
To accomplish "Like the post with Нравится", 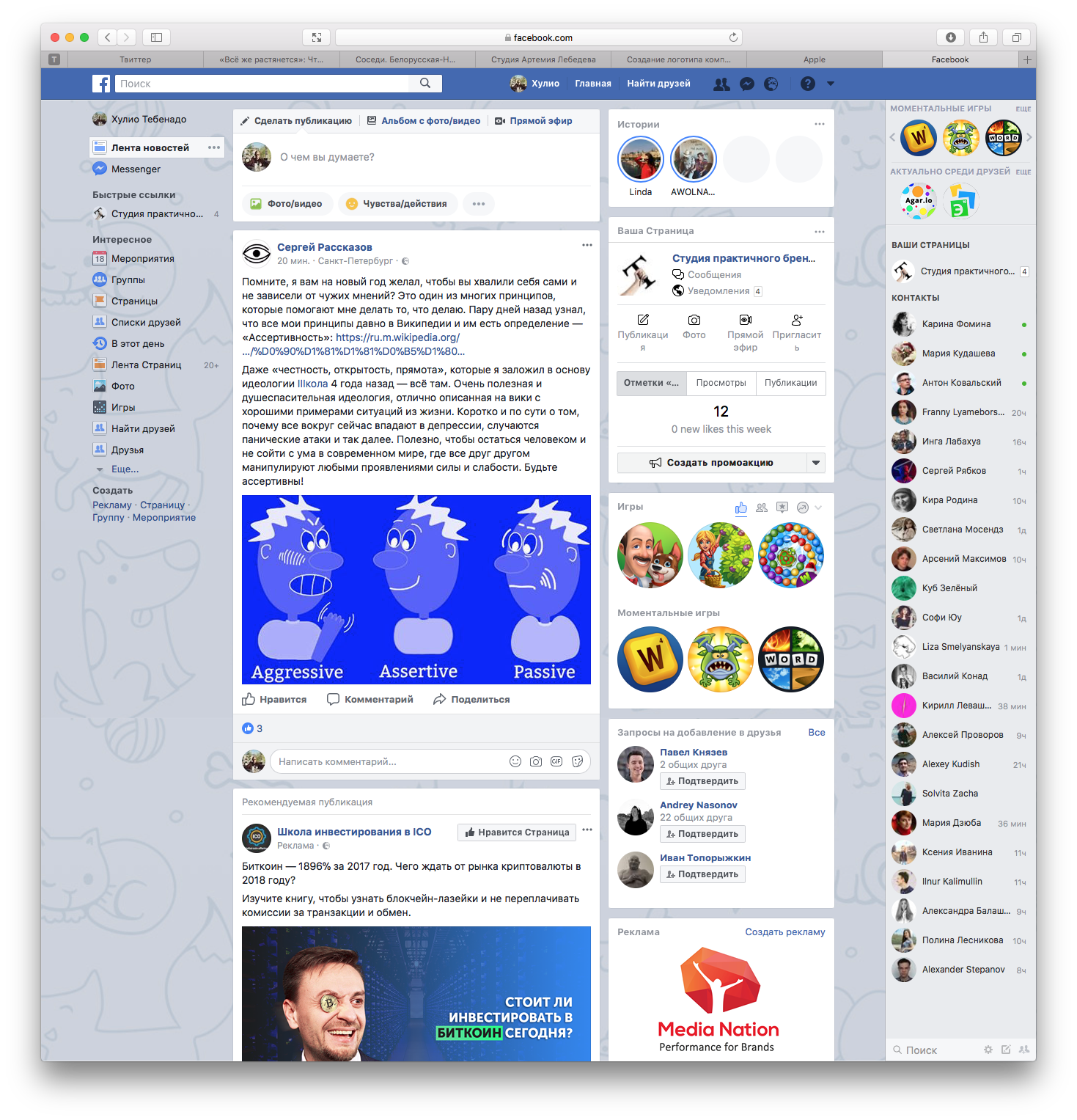I will coord(274,699).
